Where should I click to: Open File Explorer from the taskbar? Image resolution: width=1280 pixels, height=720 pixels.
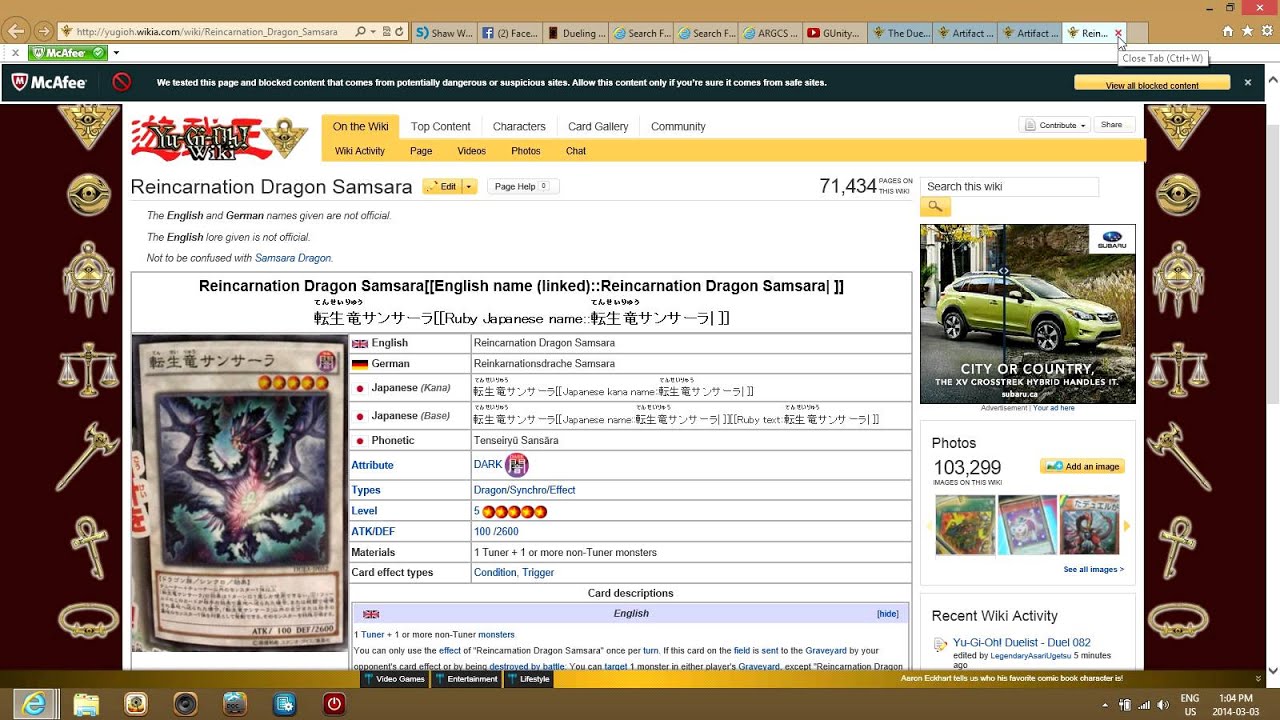[86, 704]
